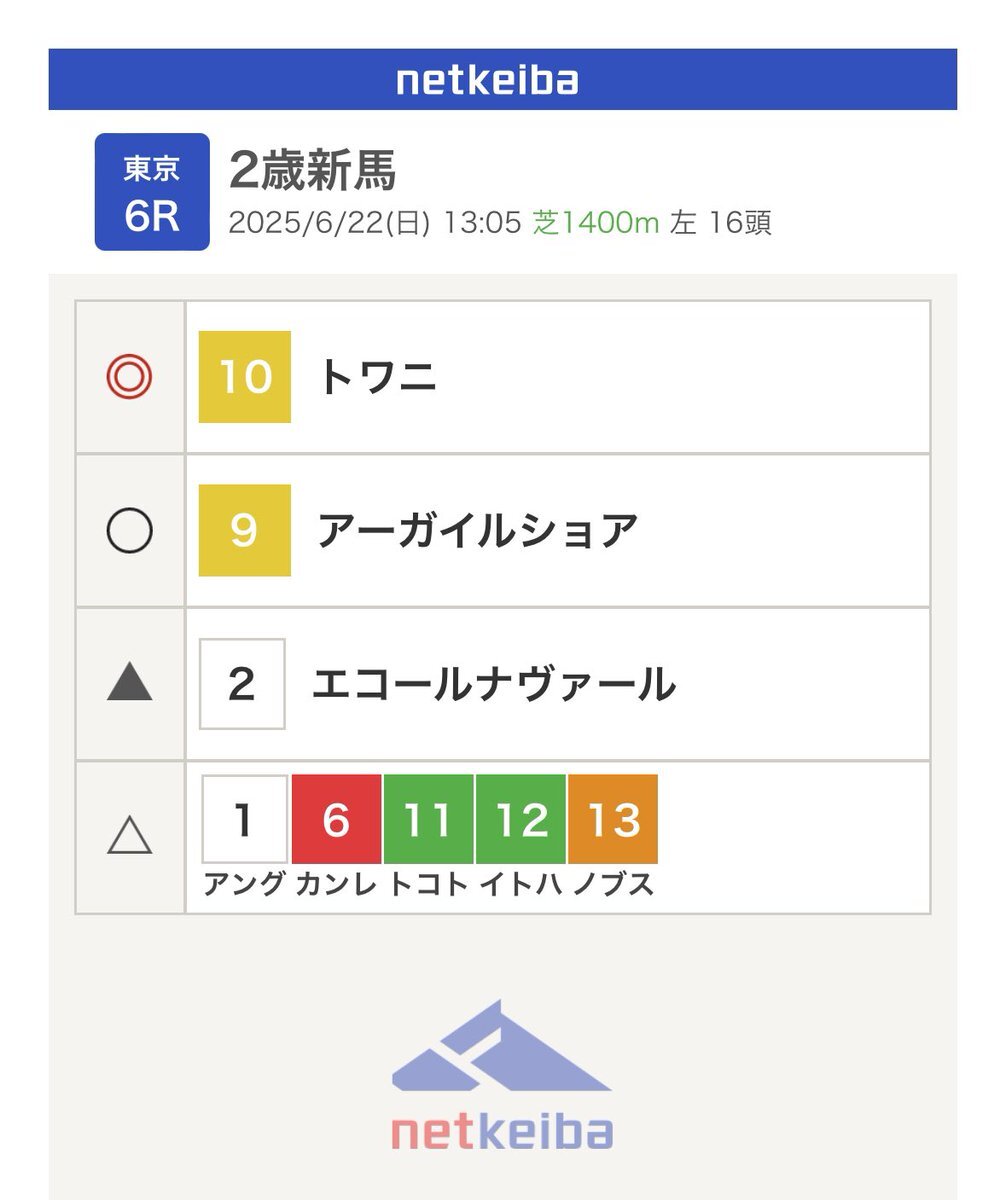Click the 芝1400m course text
The width and height of the screenshot is (1006, 1200).
click(x=596, y=222)
